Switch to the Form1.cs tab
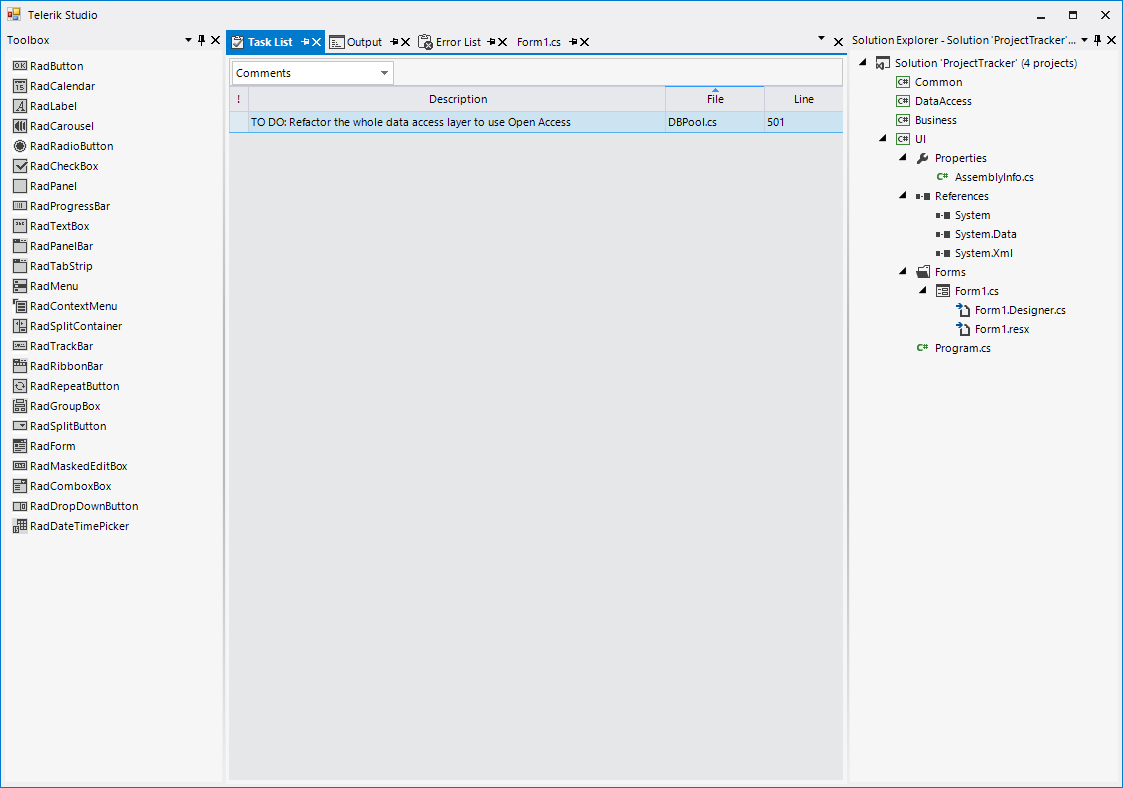 click(539, 42)
